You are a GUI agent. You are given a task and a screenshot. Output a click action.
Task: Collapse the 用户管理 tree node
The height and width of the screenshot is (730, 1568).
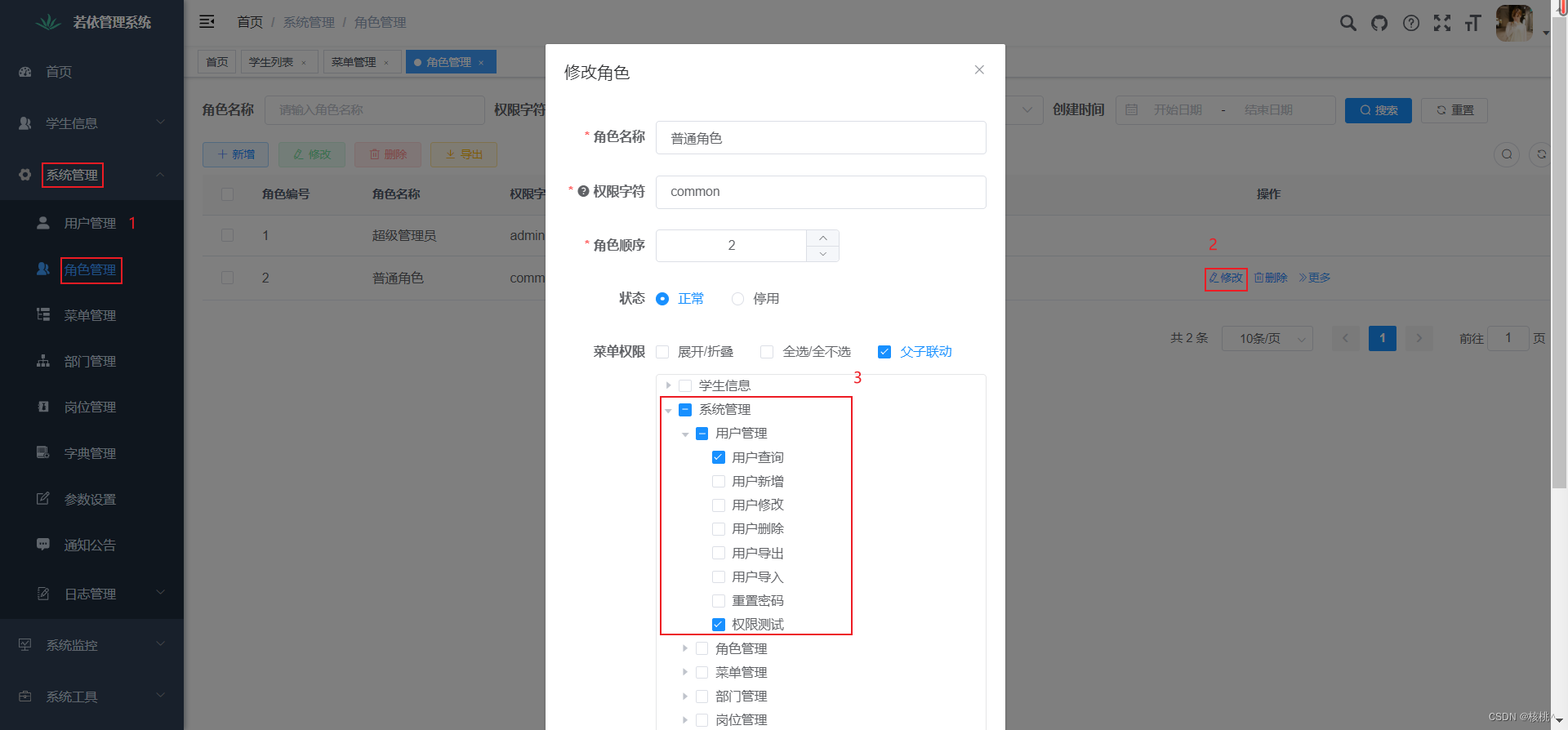point(685,434)
